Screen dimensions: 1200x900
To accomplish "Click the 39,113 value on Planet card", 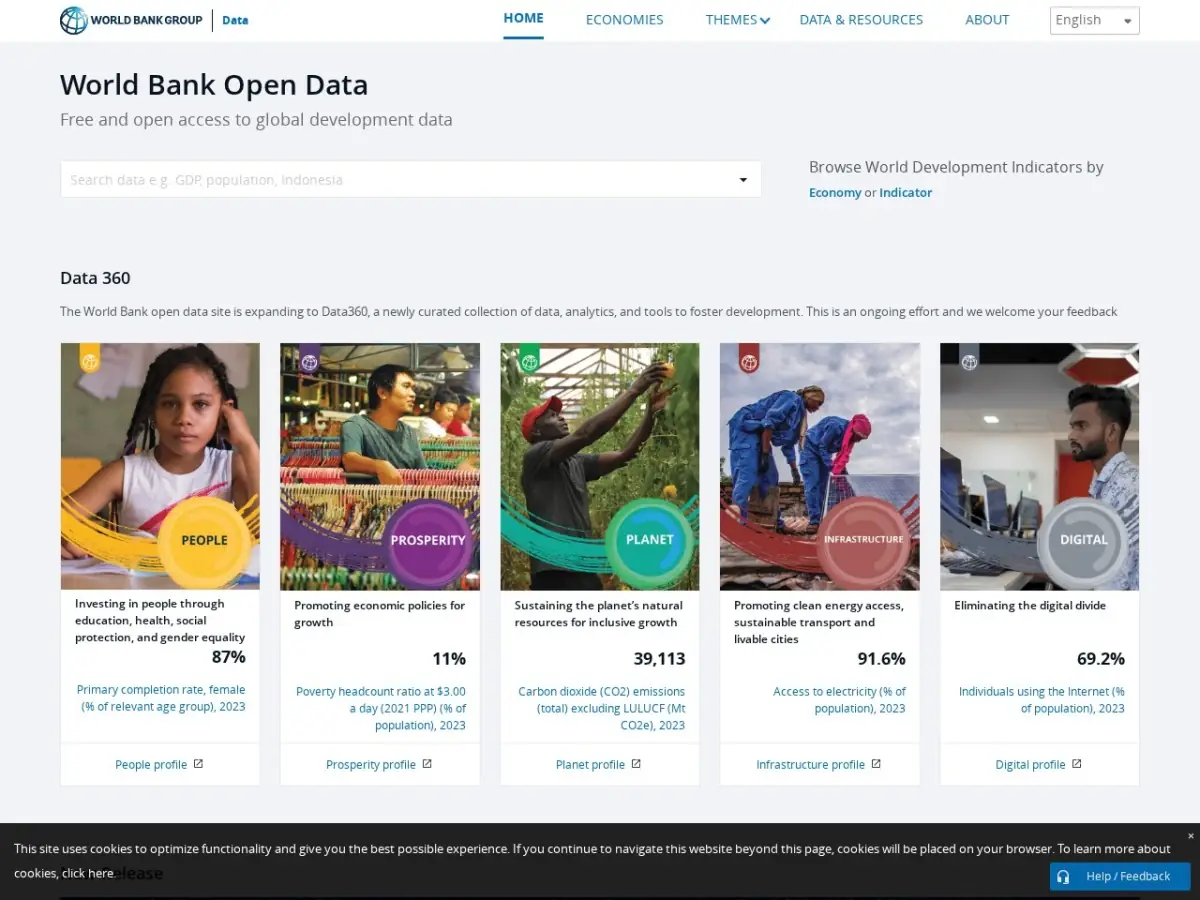I will 659,659.
